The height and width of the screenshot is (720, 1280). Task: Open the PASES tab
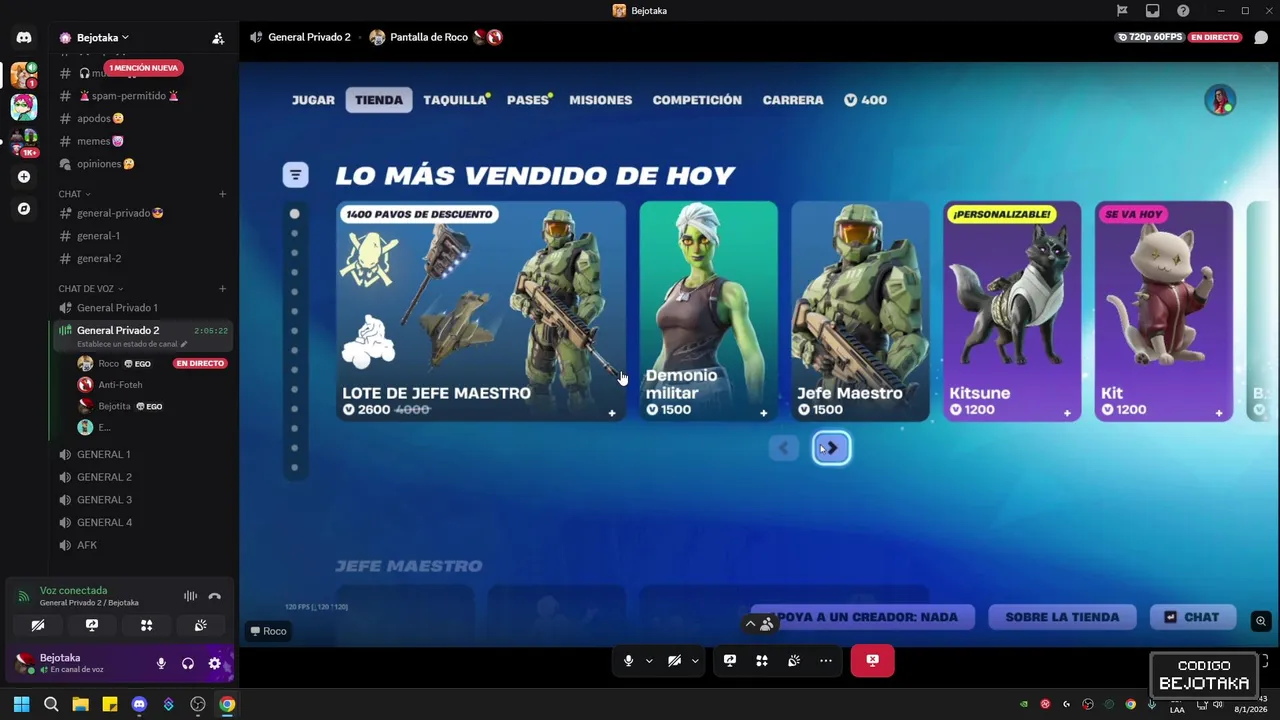[529, 100]
